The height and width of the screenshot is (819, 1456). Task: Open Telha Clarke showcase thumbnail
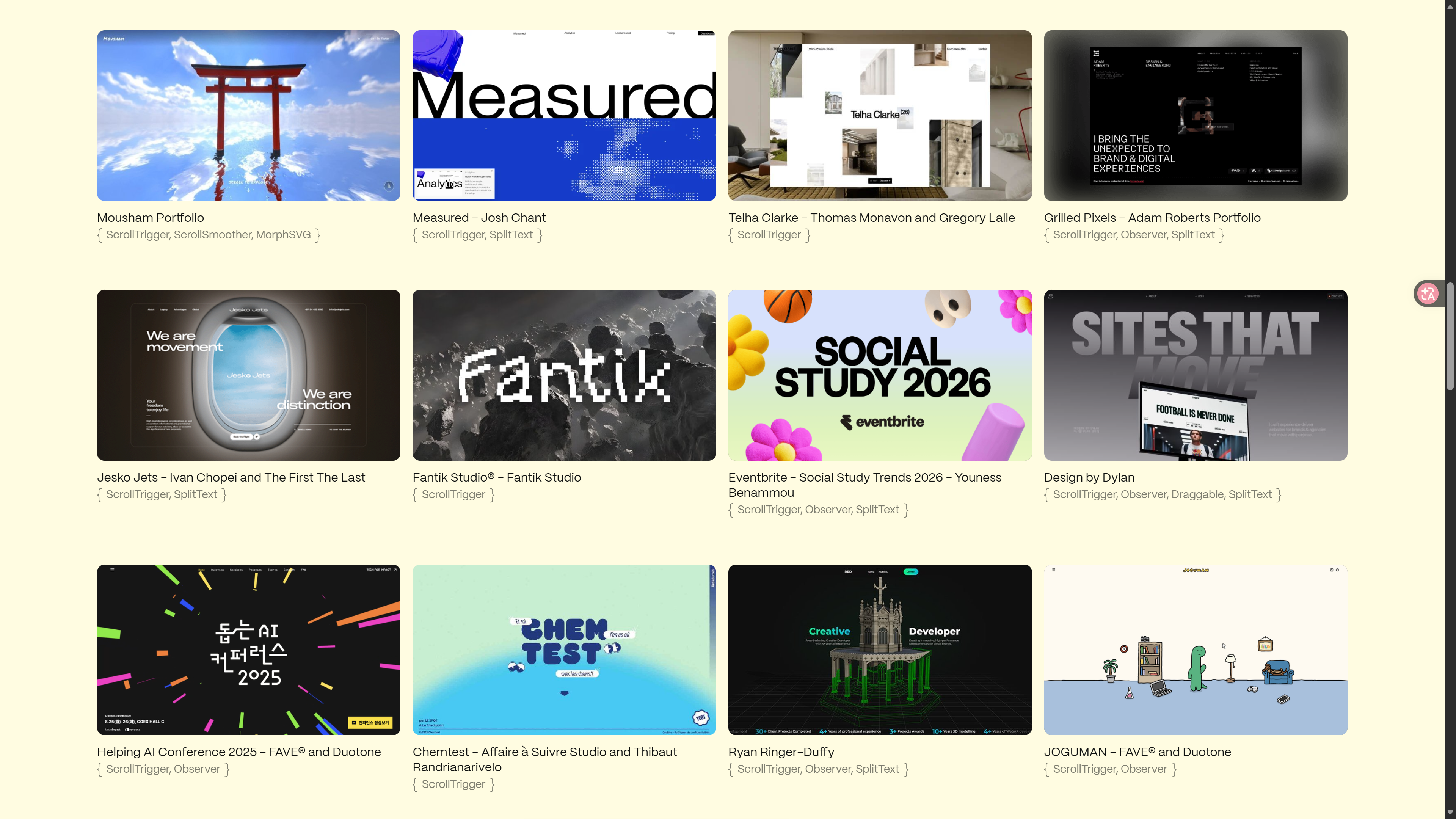(x=880, y=115)
